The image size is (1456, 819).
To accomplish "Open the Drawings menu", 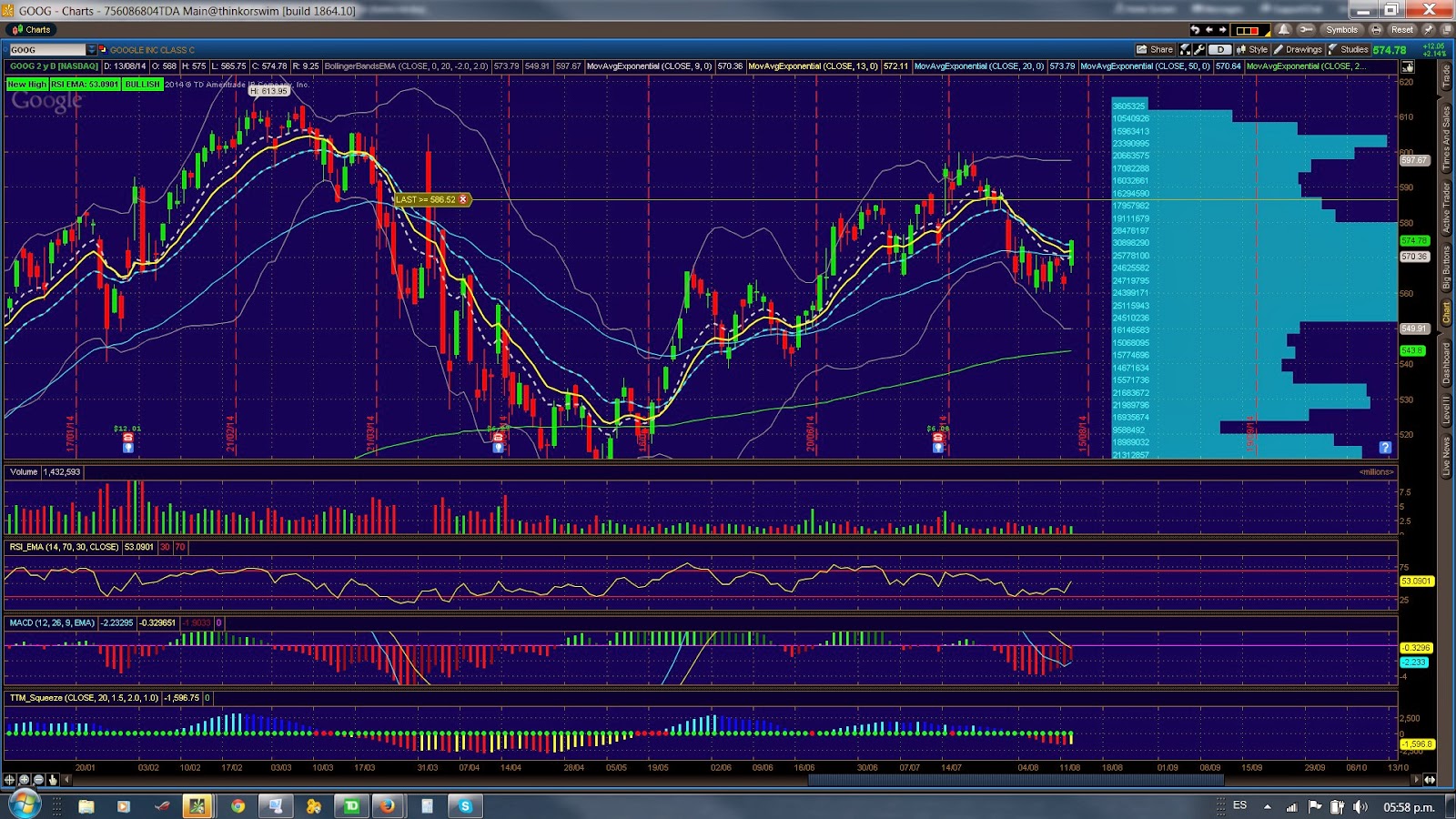I will point(1298,50).
